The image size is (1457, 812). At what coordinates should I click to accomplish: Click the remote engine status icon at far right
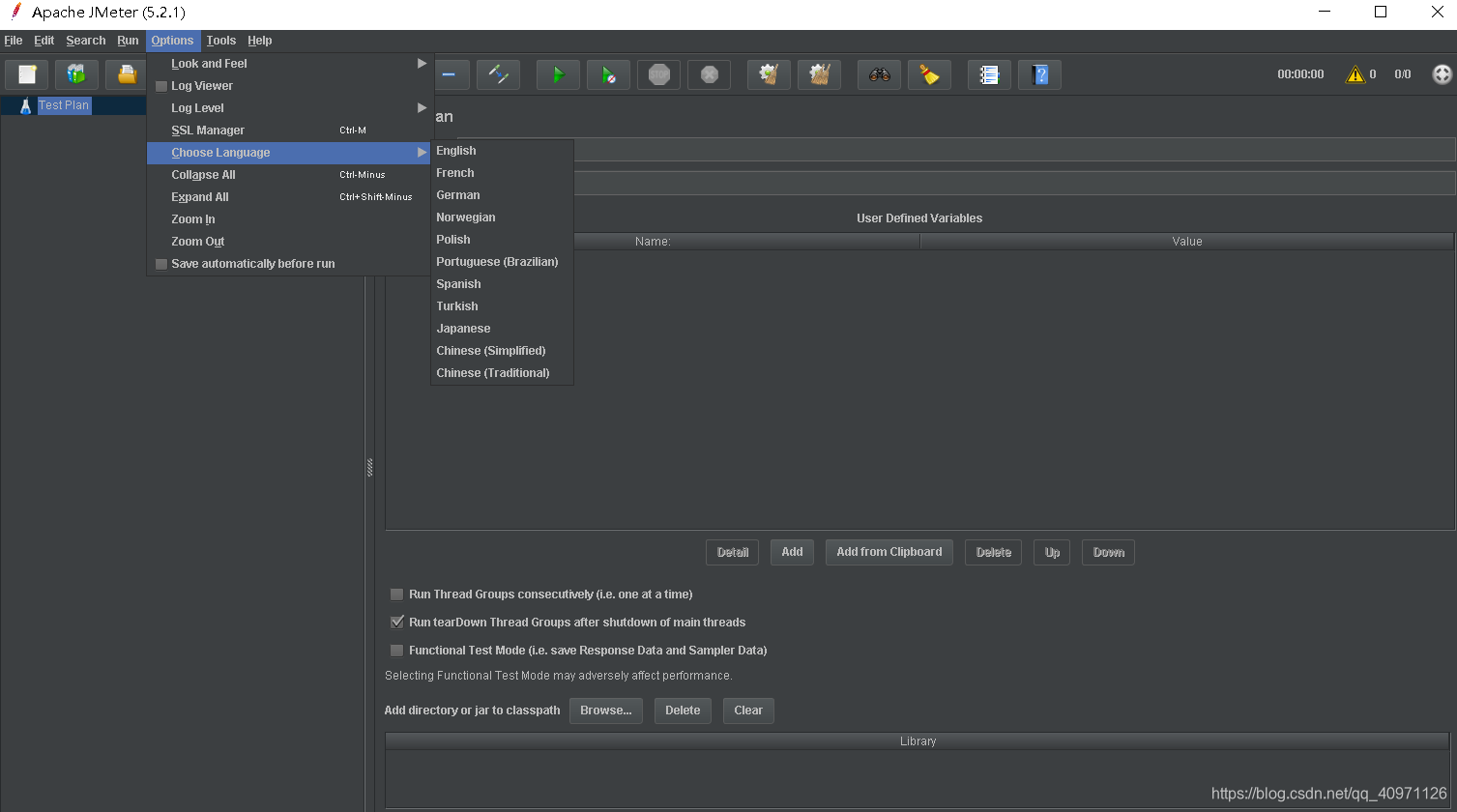coord(1442,74)
